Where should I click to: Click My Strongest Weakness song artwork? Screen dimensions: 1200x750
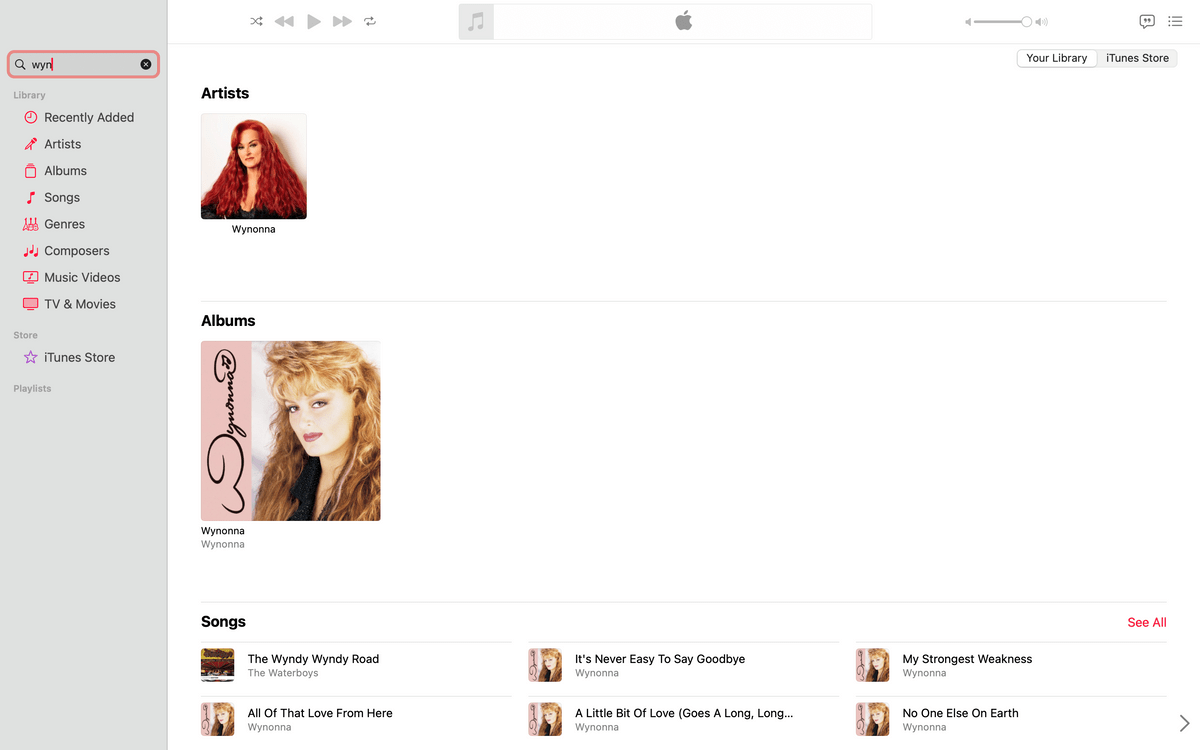click(x=873, y=665)
